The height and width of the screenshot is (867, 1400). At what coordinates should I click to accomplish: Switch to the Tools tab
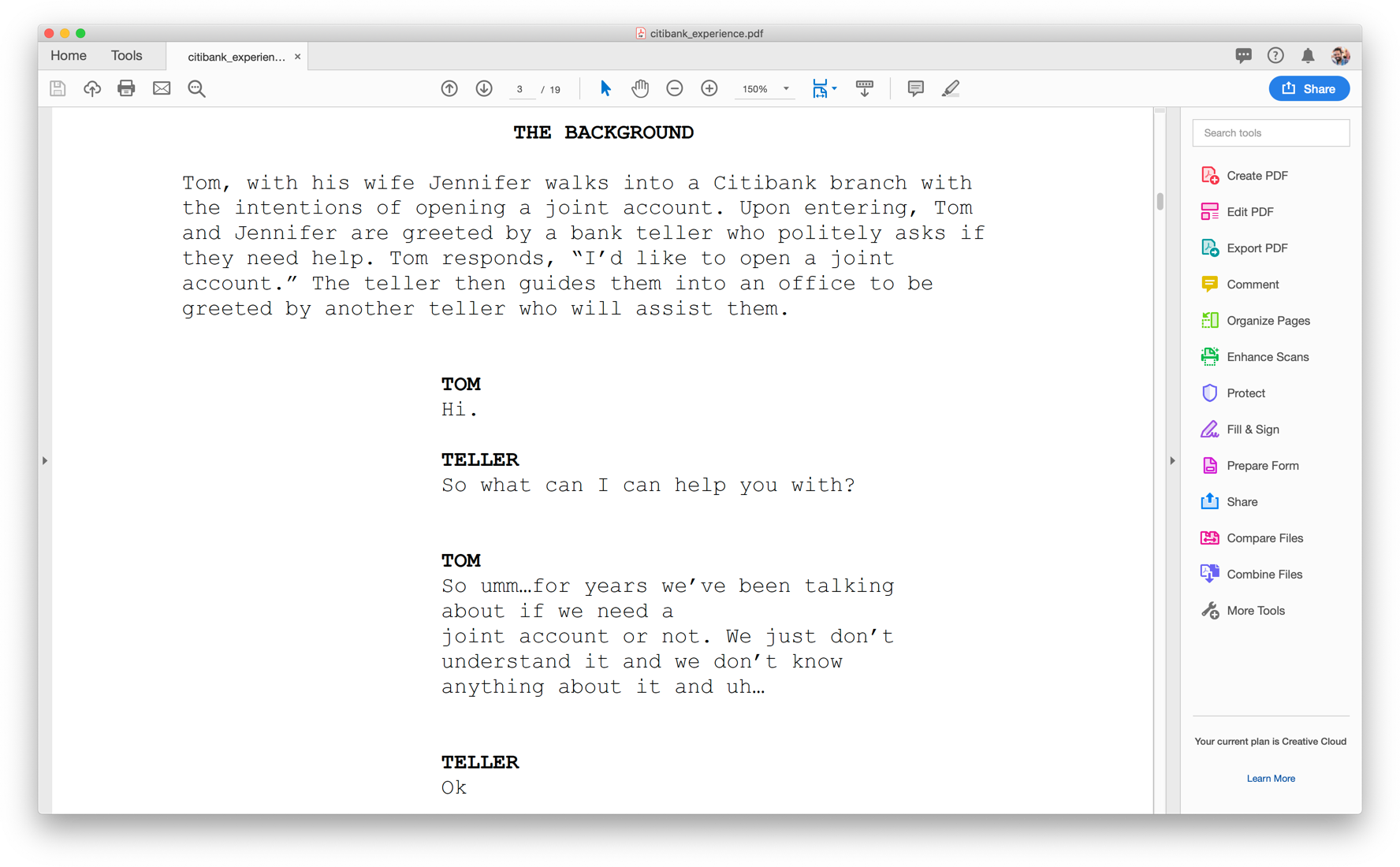[126, 55]
